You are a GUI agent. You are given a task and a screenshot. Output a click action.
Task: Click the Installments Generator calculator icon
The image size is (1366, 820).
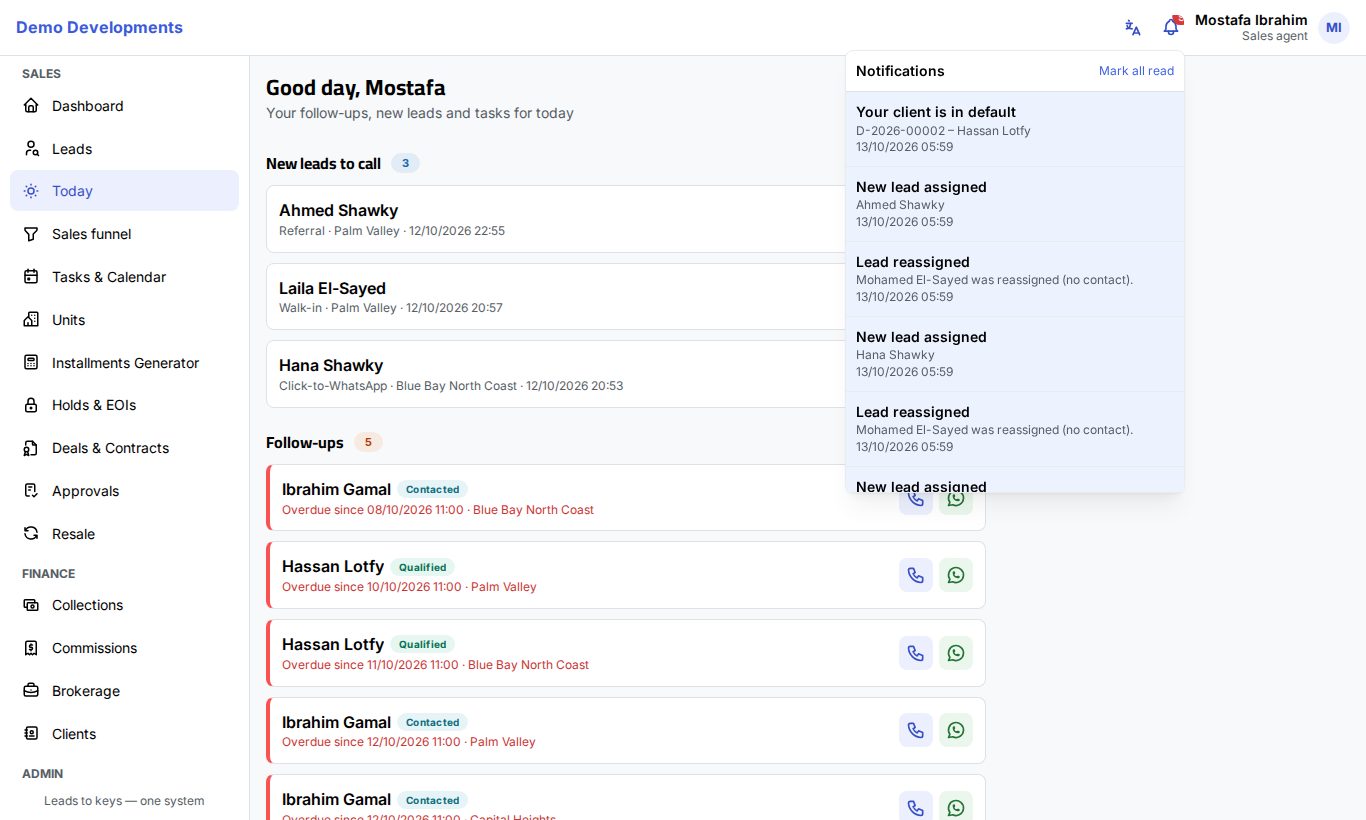(x=31, y=363)
